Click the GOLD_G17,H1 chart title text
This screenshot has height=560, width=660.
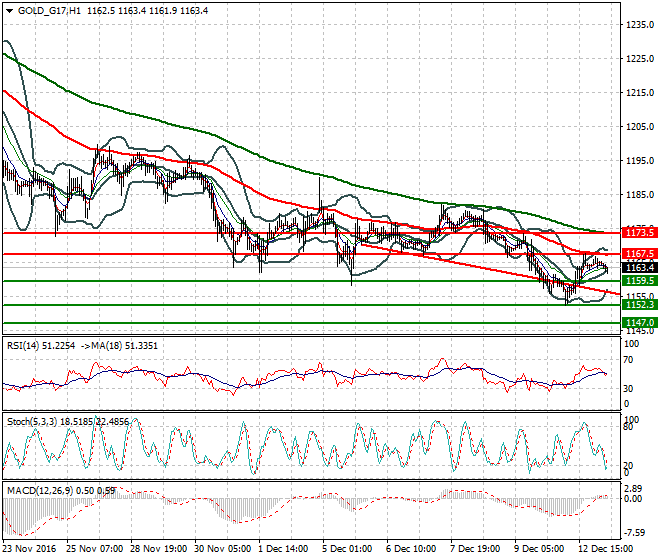pyautogui.click(x=49, y=11)
